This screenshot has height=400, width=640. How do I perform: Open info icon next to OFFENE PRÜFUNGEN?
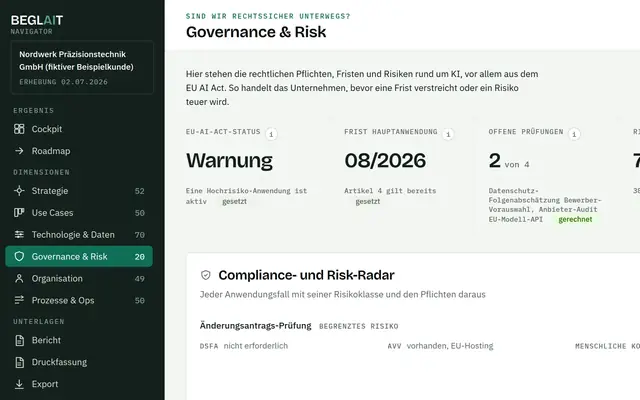point(574,134)
